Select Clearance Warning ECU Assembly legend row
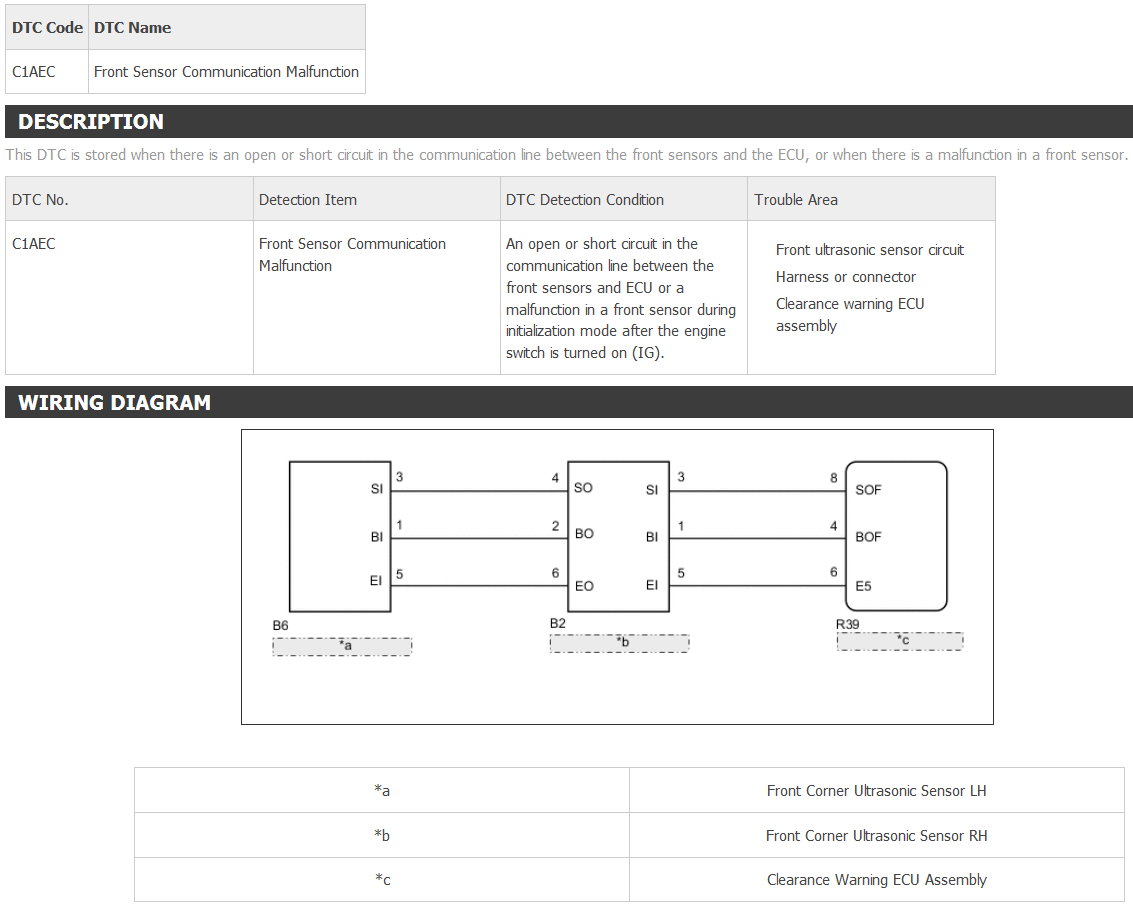Image resolution: width=1133 pixels, height=906 pixels. click(629, 879)
